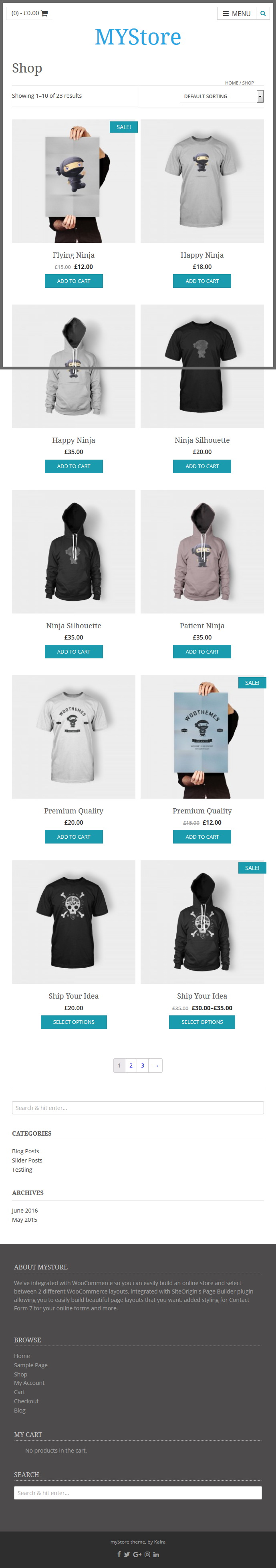Expand the Default Sorting dropdown
The width and height of the screenshot is (276, 1568).
click(x=222, y=96)
